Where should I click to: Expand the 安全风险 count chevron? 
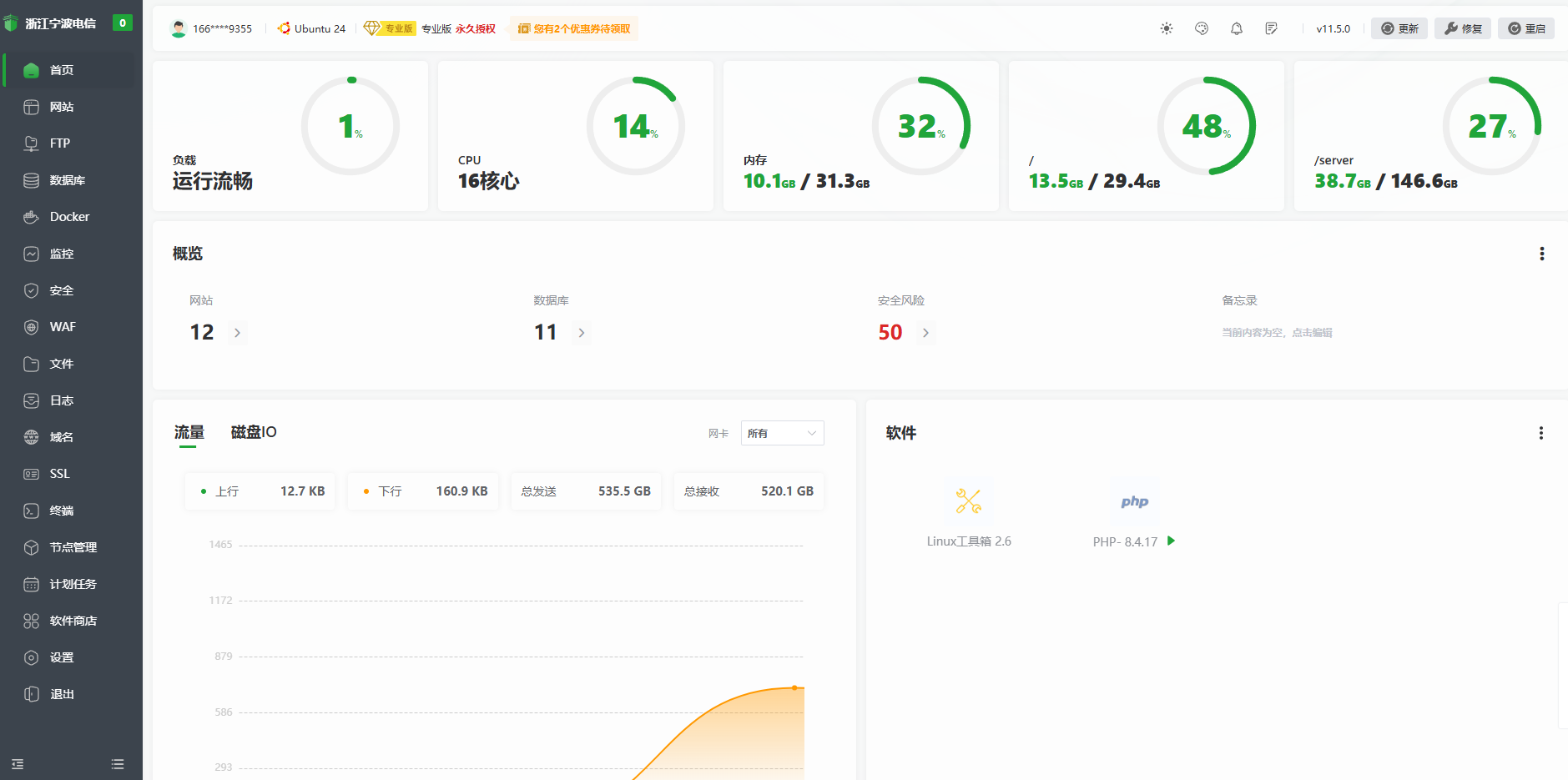925,333
